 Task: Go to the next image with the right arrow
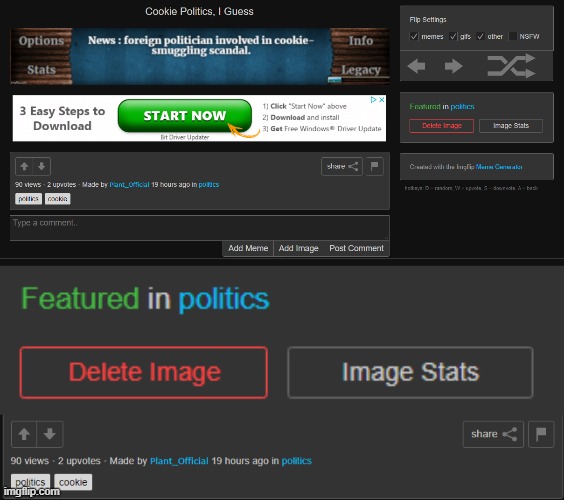click(x=453, y=66)
